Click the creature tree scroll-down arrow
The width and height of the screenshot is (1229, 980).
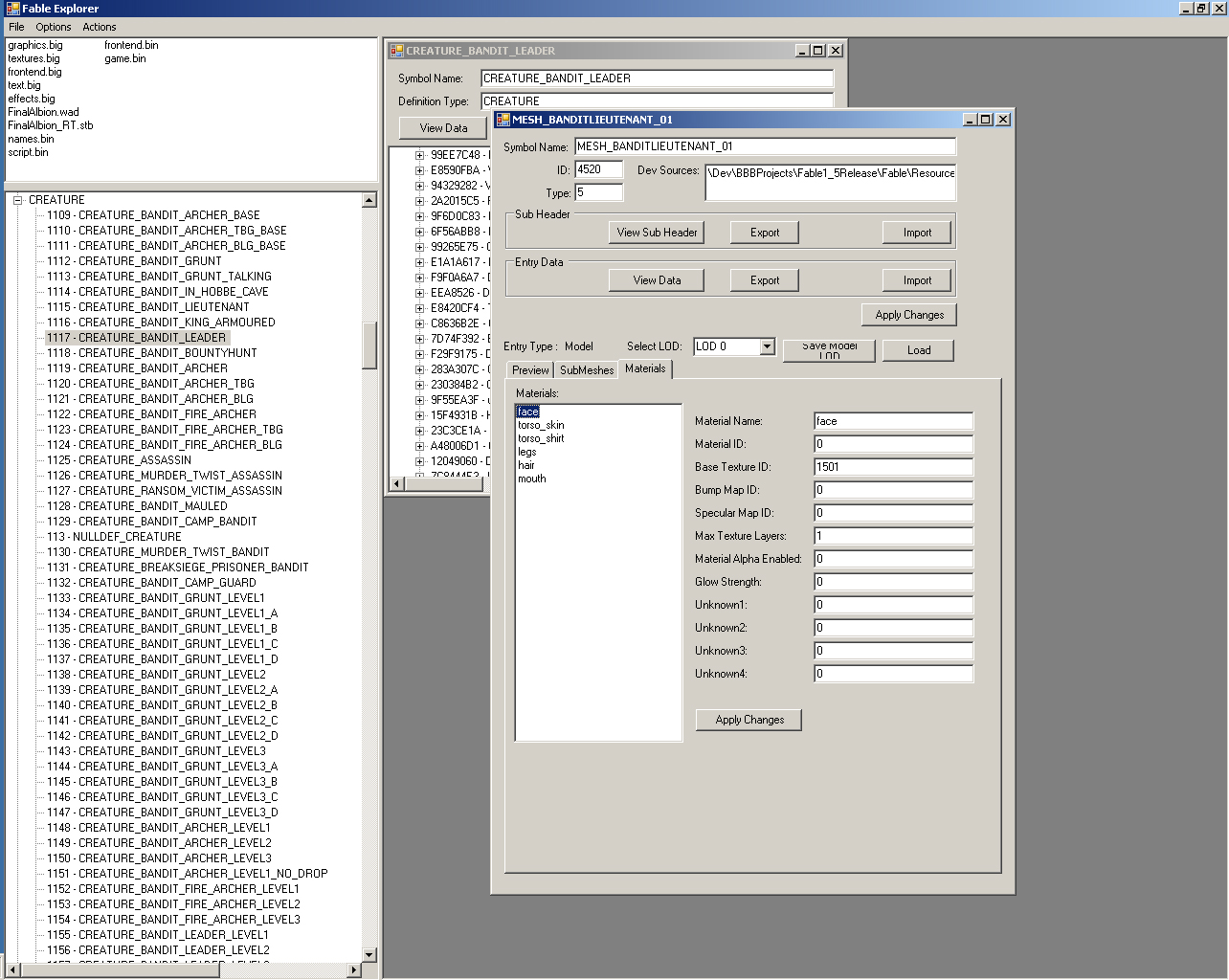pyautogui.click(x=369, y=954)
